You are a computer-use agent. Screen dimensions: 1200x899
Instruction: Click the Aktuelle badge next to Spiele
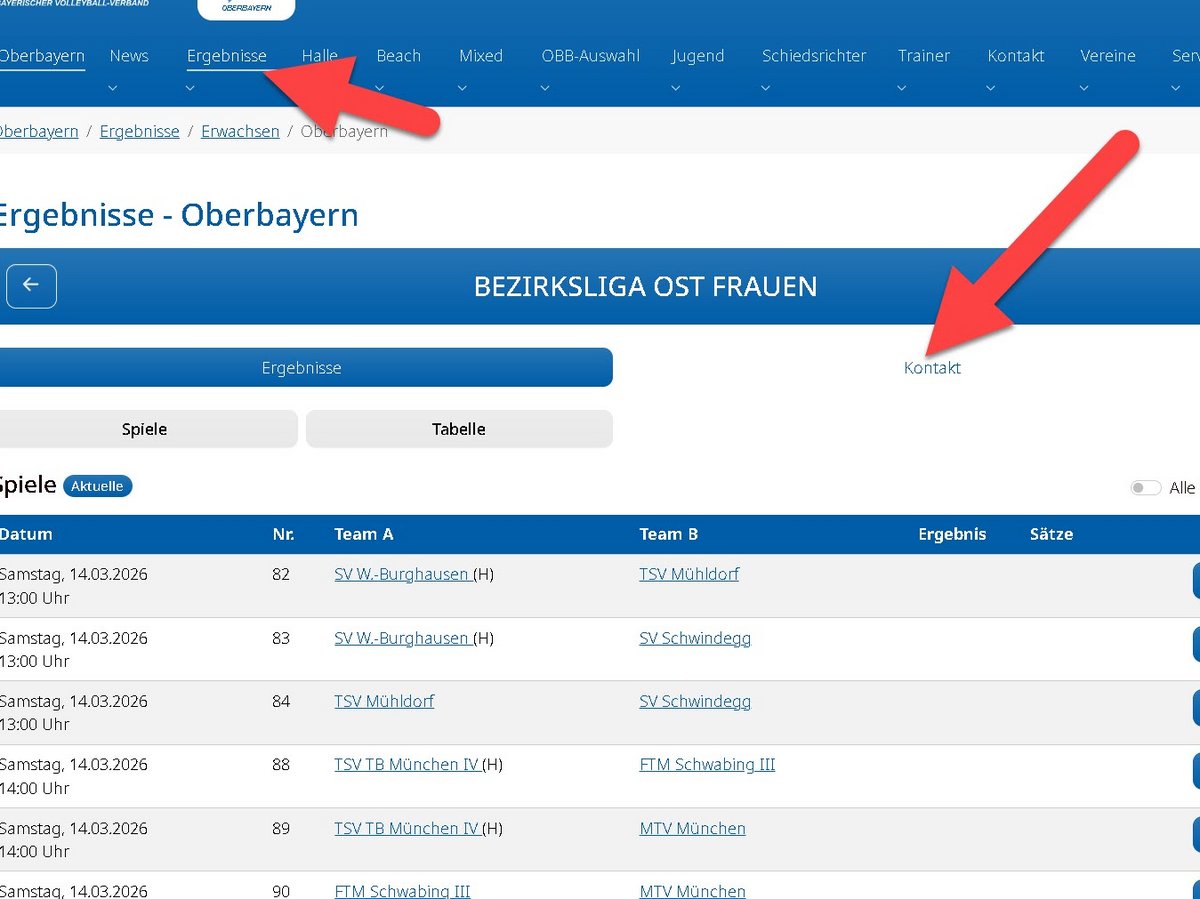[x=97, y=486]
